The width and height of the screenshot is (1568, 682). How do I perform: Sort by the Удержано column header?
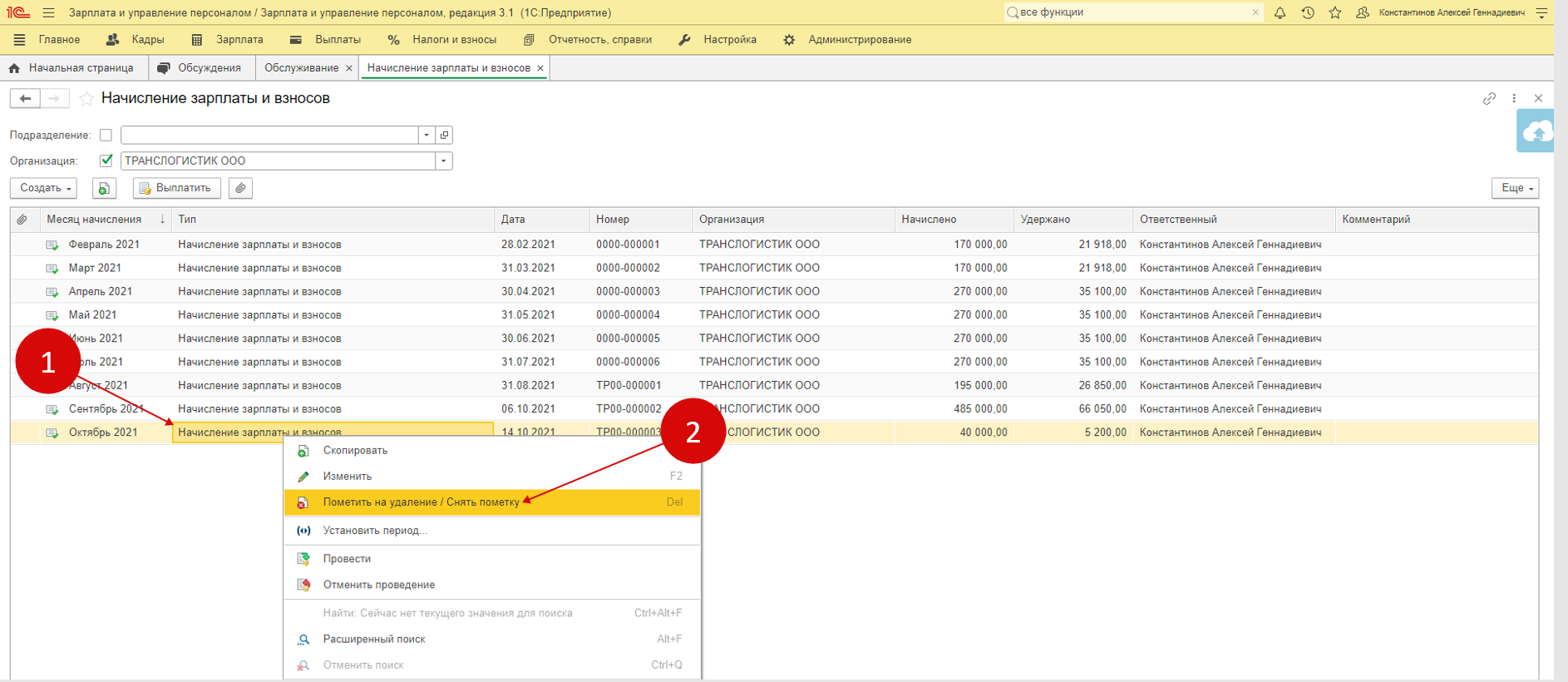tap(1073, 220)
